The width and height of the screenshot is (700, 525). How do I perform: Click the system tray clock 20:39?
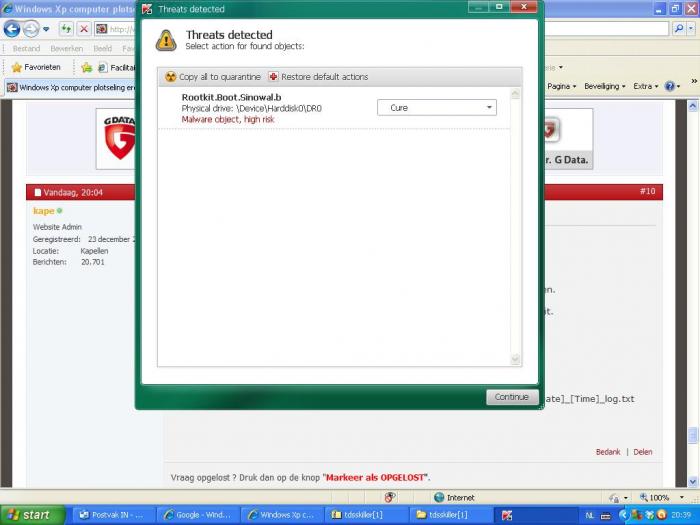click(x=680, y=515)
